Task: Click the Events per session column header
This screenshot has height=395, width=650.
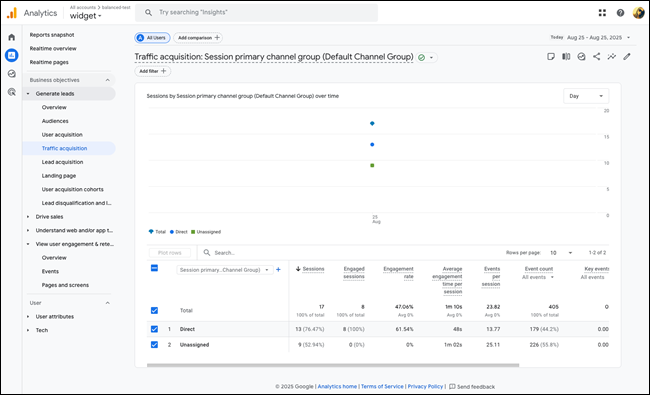Action: (x=491, y=276)
